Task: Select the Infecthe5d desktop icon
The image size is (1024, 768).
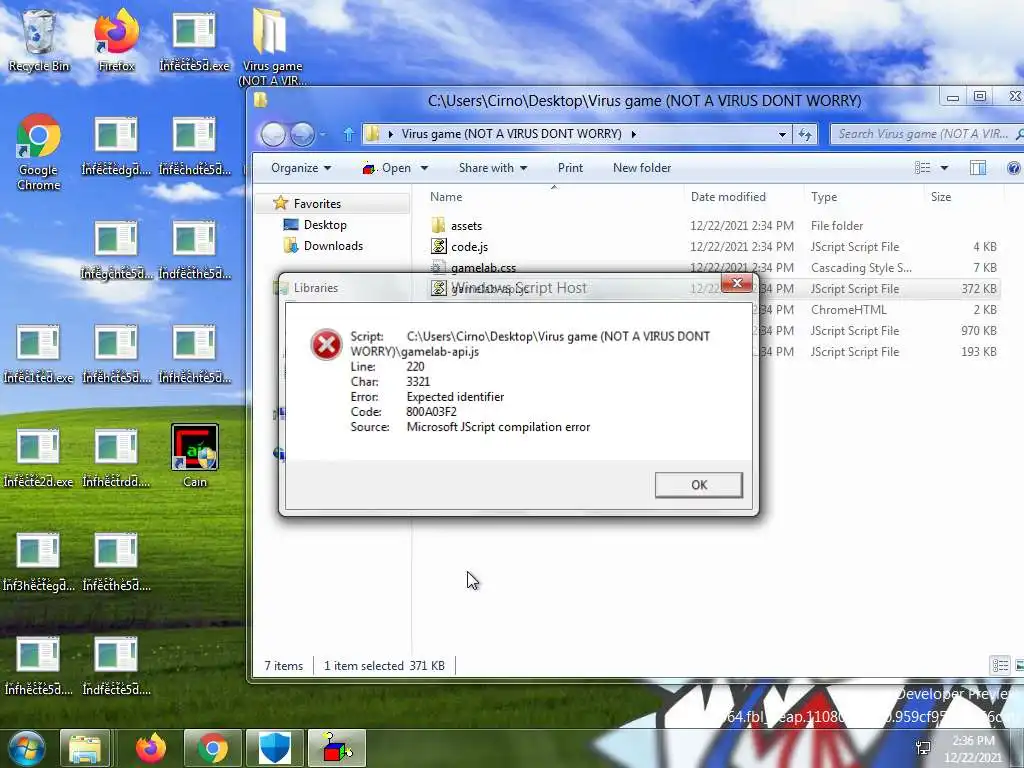Action: pyautogui.click(x=116, y=562)
